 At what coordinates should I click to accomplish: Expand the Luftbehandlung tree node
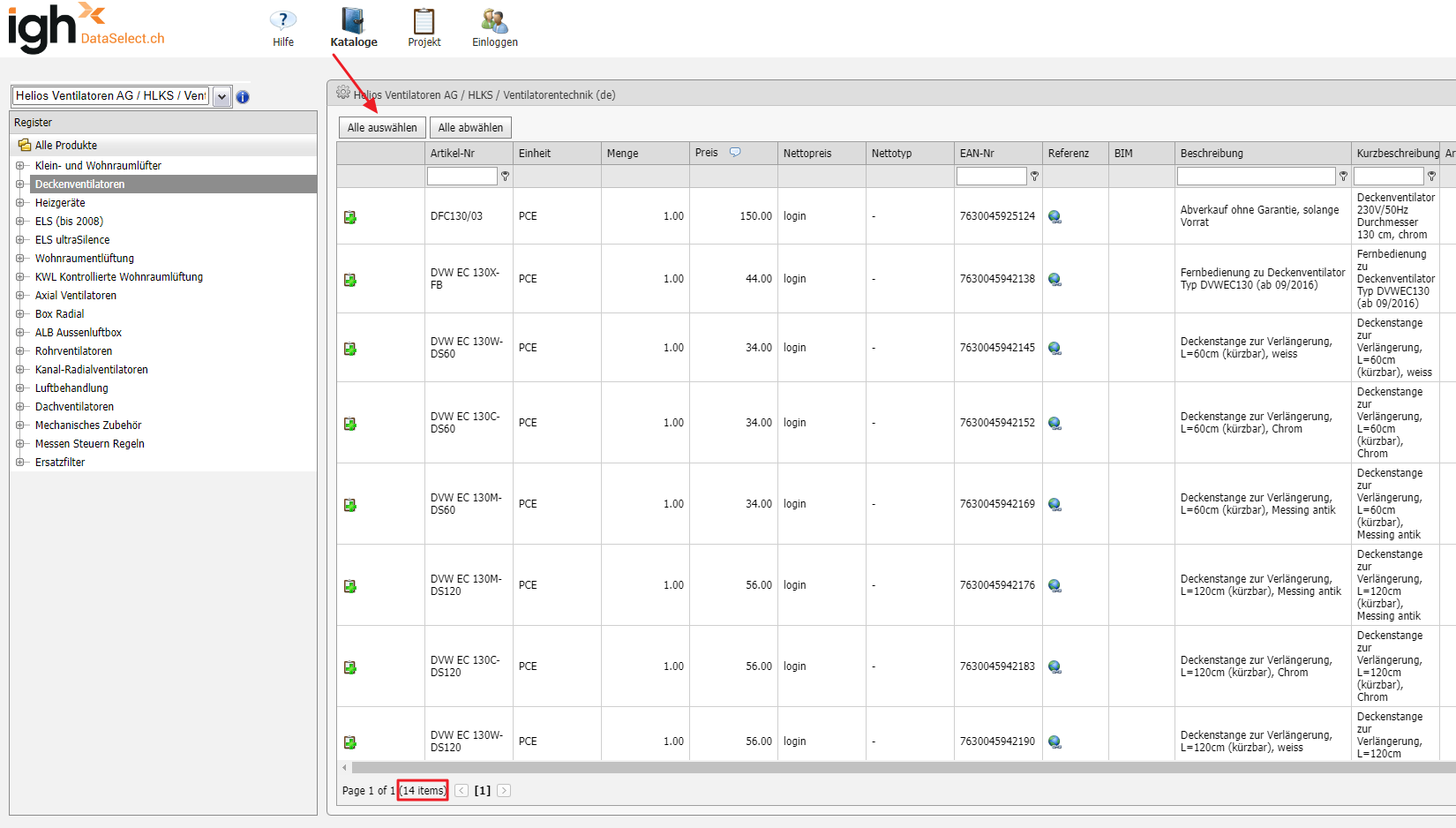point(19,388)
